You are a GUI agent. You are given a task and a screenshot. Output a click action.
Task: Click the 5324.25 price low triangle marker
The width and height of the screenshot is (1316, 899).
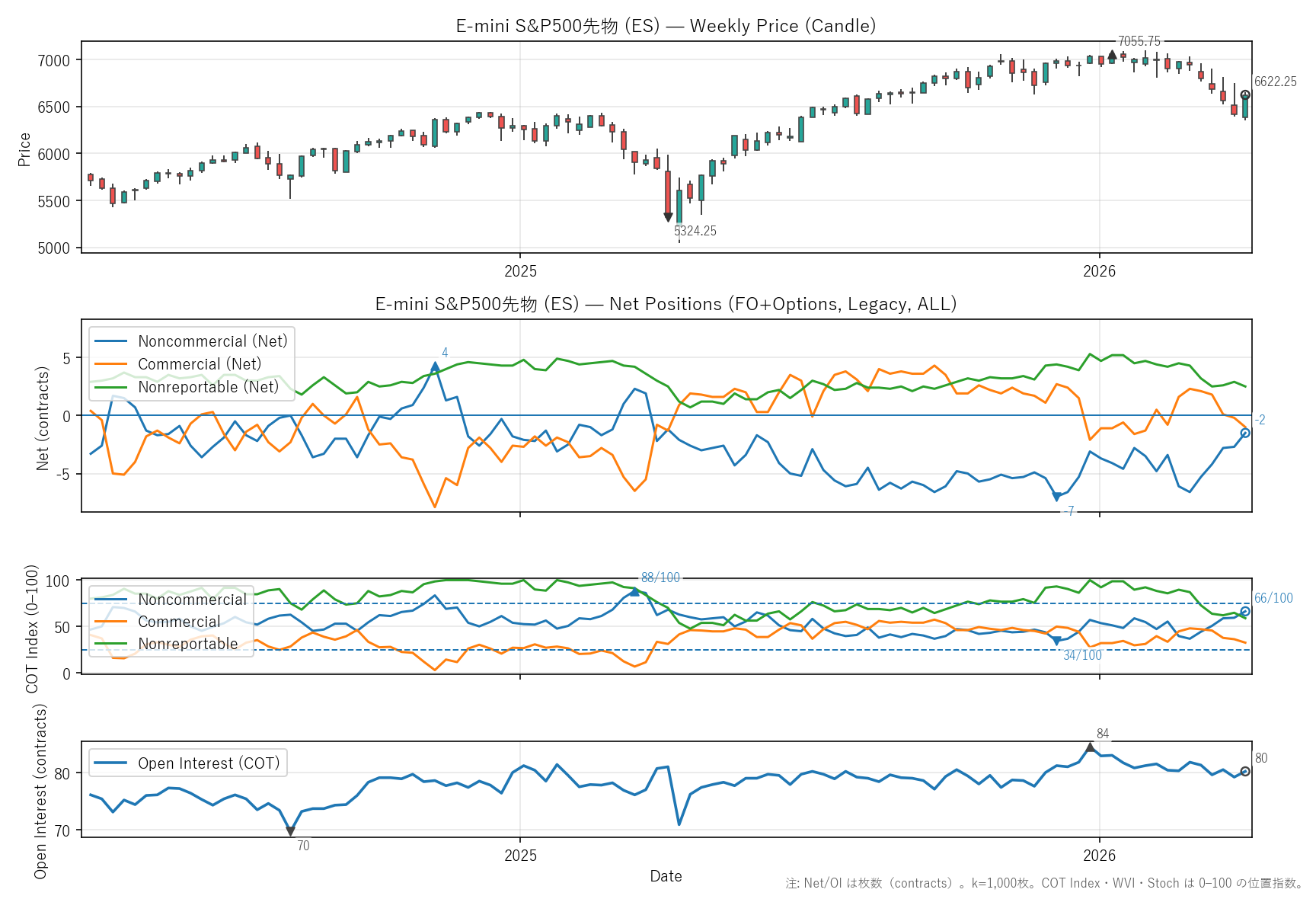668,217
